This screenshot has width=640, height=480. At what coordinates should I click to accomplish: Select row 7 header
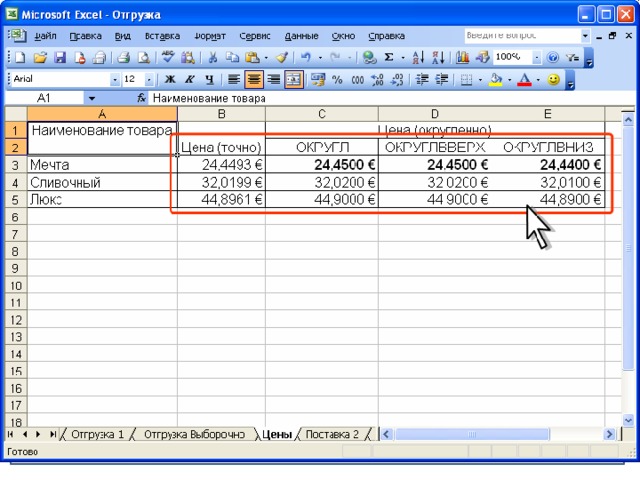16,234
